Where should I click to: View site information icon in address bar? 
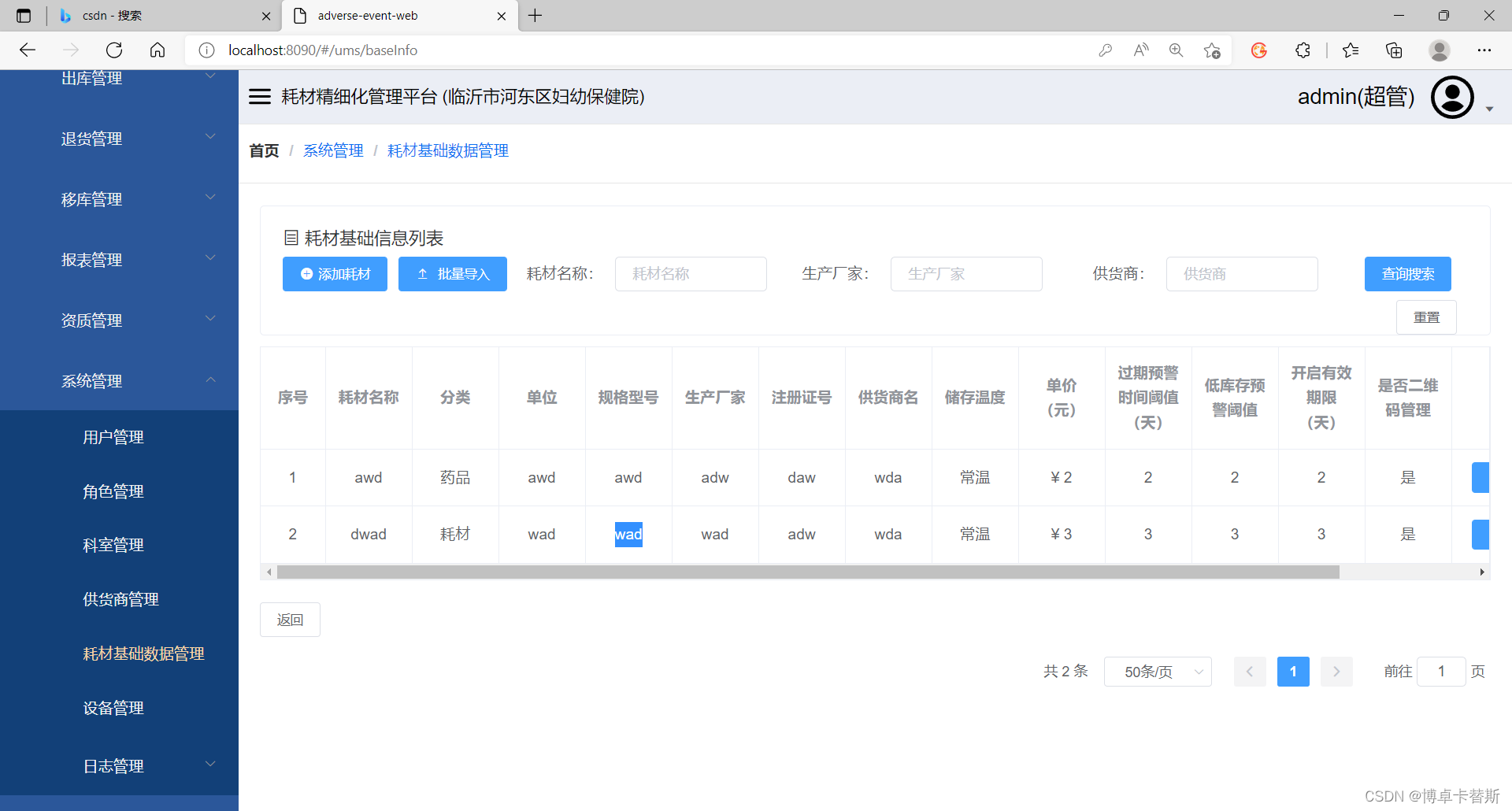pyautogui.click(x=206, y=50)
